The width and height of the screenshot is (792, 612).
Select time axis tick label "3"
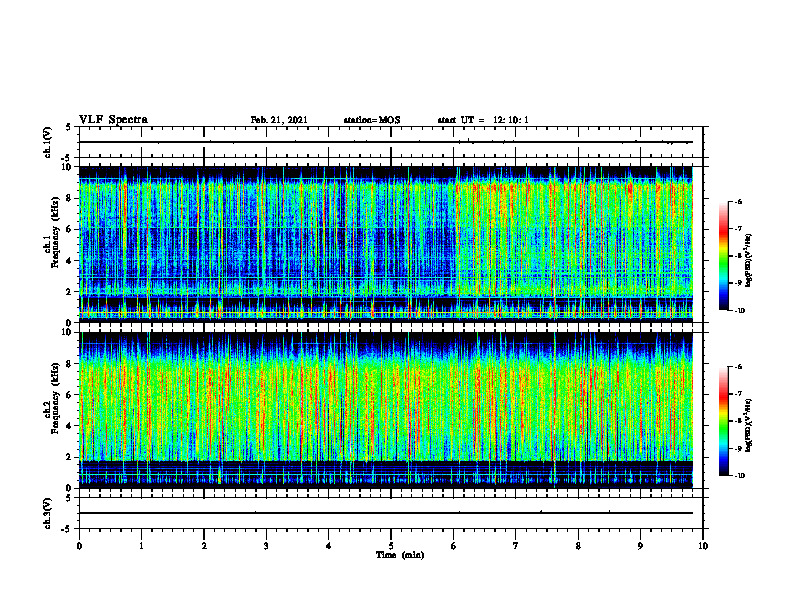coord(266,545)
